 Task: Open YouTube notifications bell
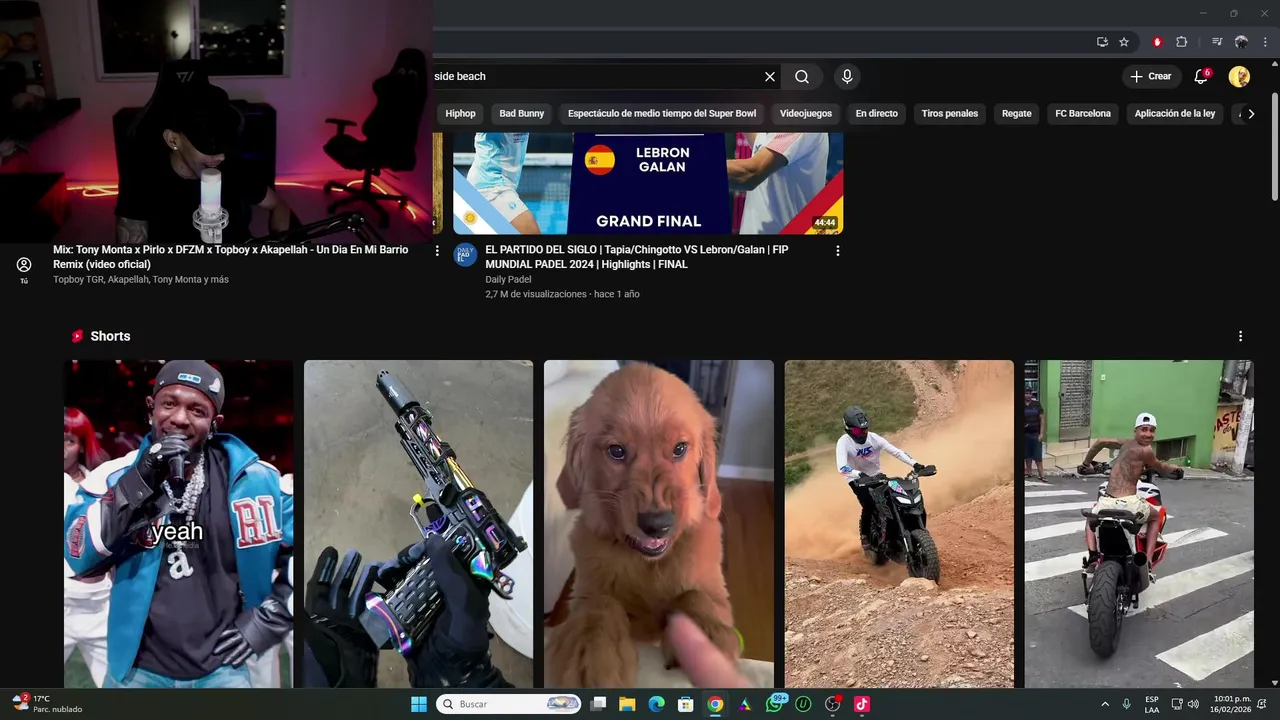[1201, 77]
